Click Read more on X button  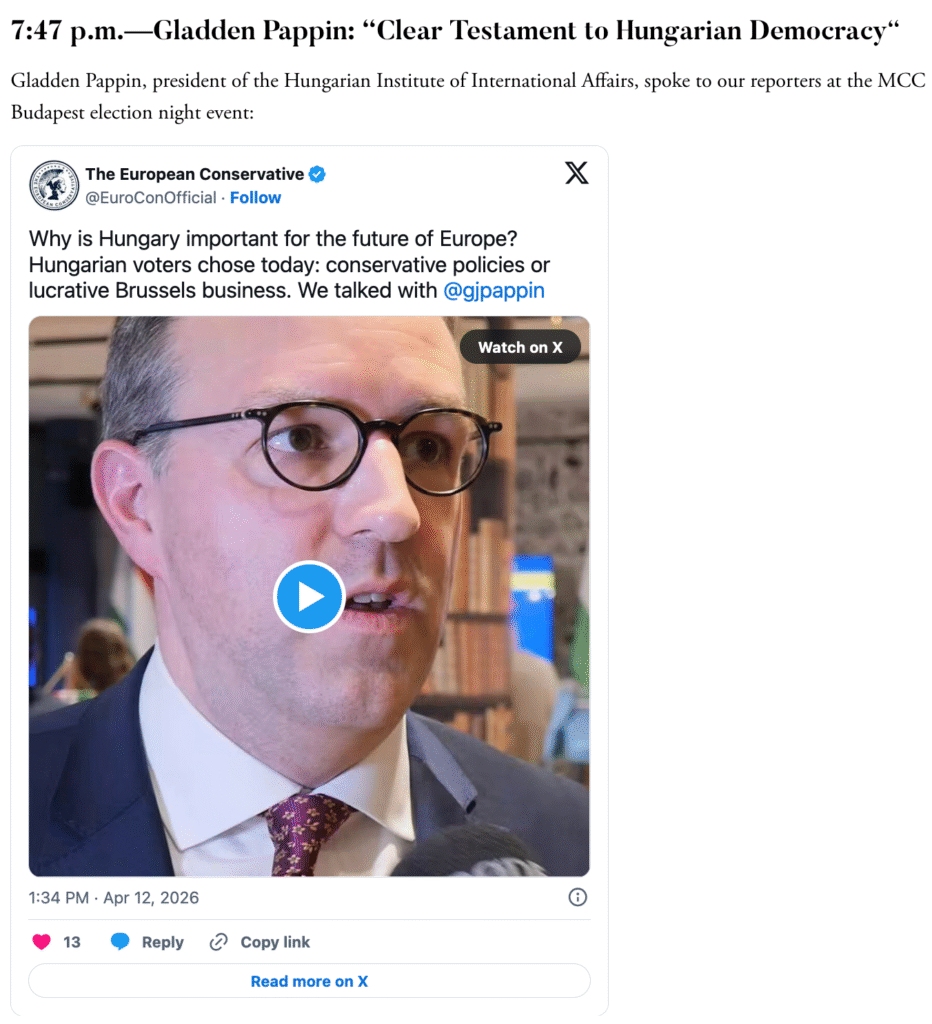point(309,981)
